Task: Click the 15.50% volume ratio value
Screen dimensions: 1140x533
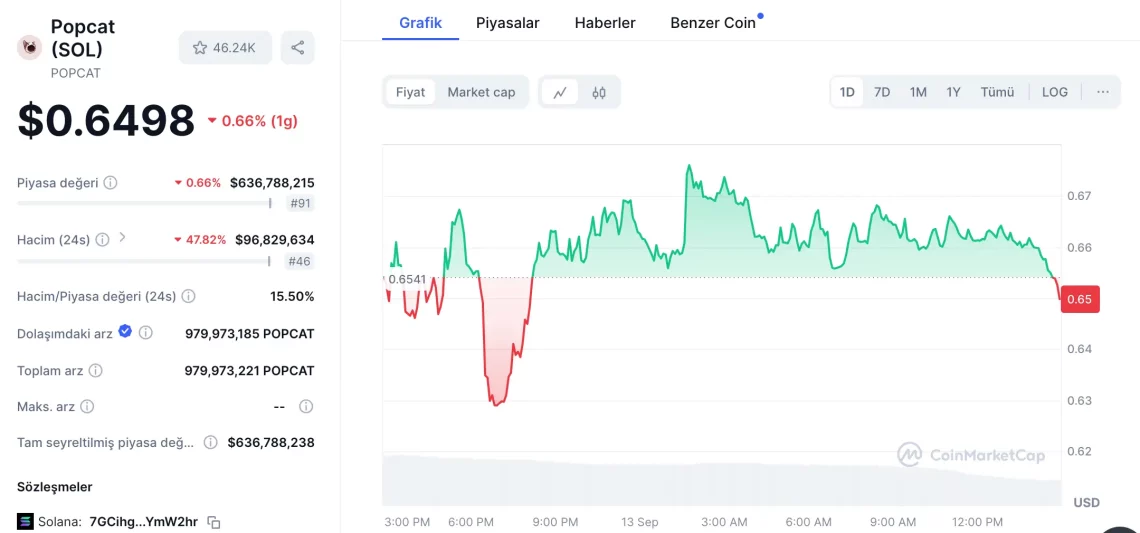Action: (292, 296)
